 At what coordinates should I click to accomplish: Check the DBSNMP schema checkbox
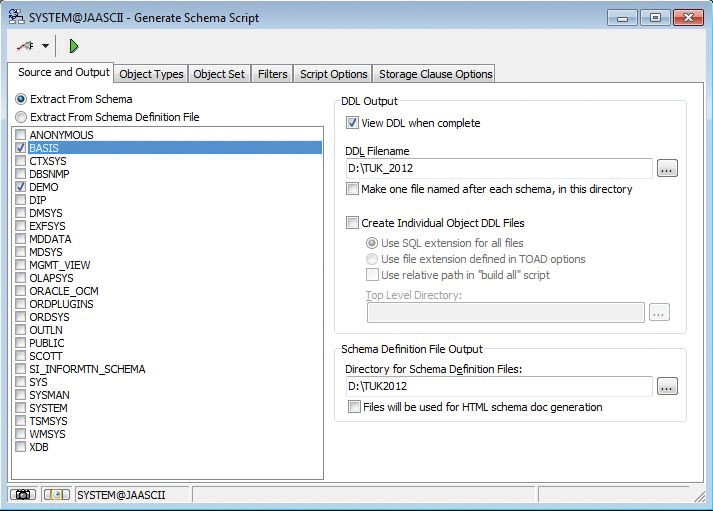click(x=20, y=174)
